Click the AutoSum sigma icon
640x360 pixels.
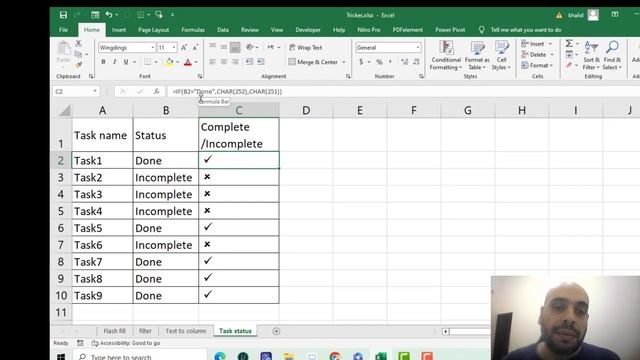click(569, 43)
